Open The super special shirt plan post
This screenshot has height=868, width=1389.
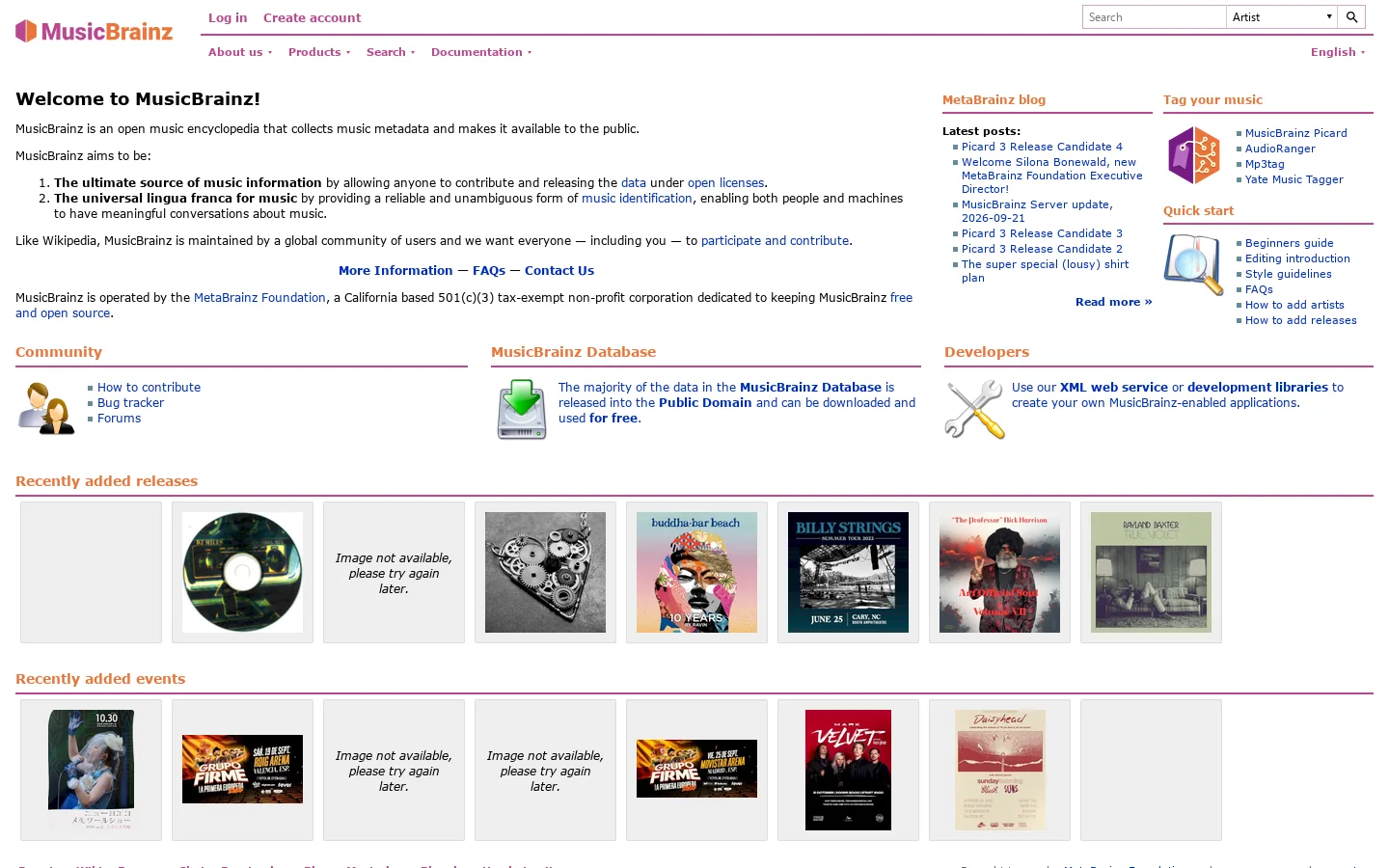click(1045, 271)
